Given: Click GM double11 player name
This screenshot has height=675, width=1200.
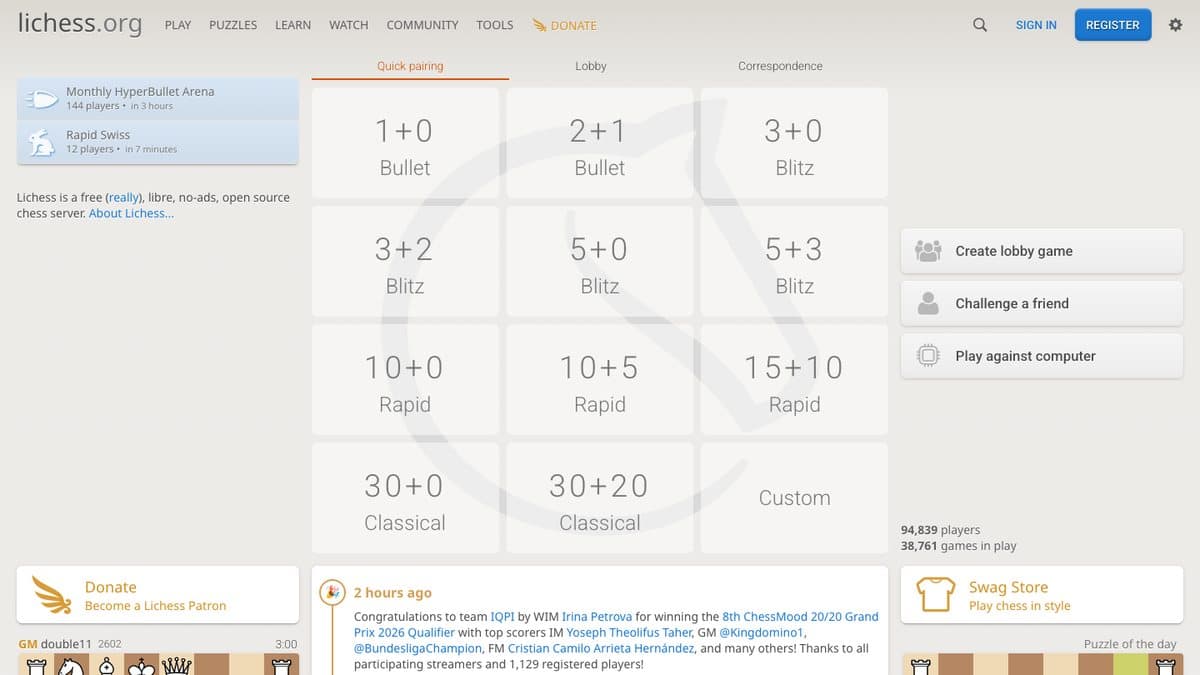Looking at the screenshot, I should pyautogui.click(x=55, y=644).
